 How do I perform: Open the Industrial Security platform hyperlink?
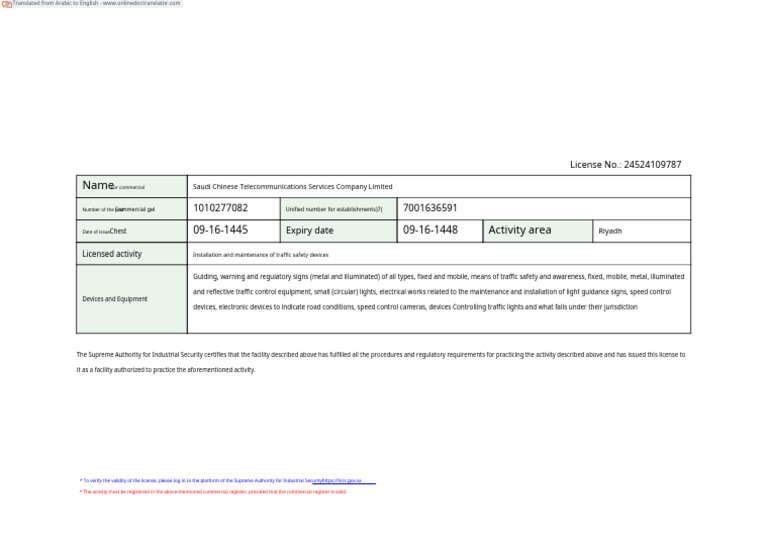(341, 481)
